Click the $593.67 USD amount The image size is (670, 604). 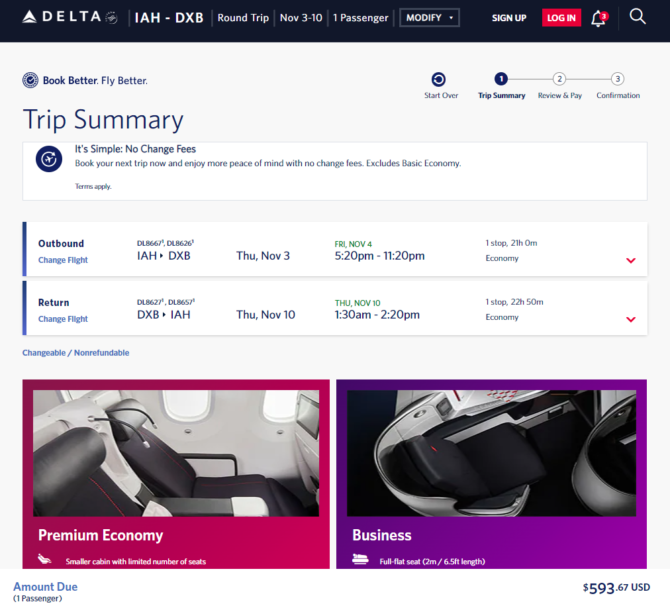pos(616,588)
